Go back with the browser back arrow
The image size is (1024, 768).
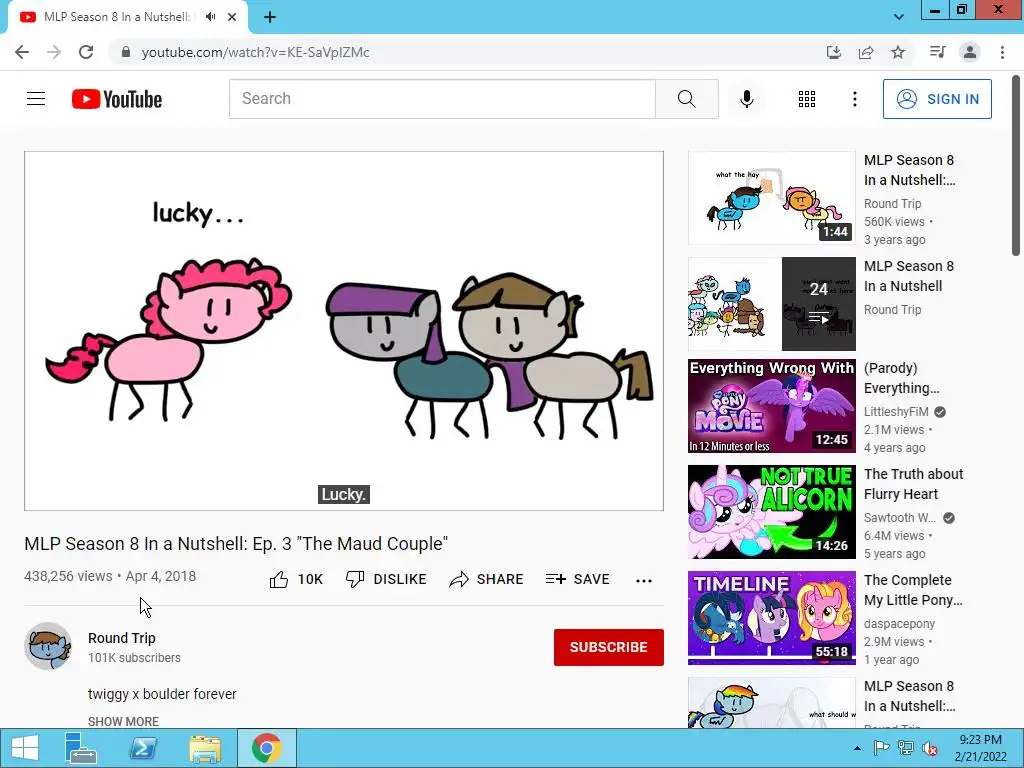[x=22, y=52]
